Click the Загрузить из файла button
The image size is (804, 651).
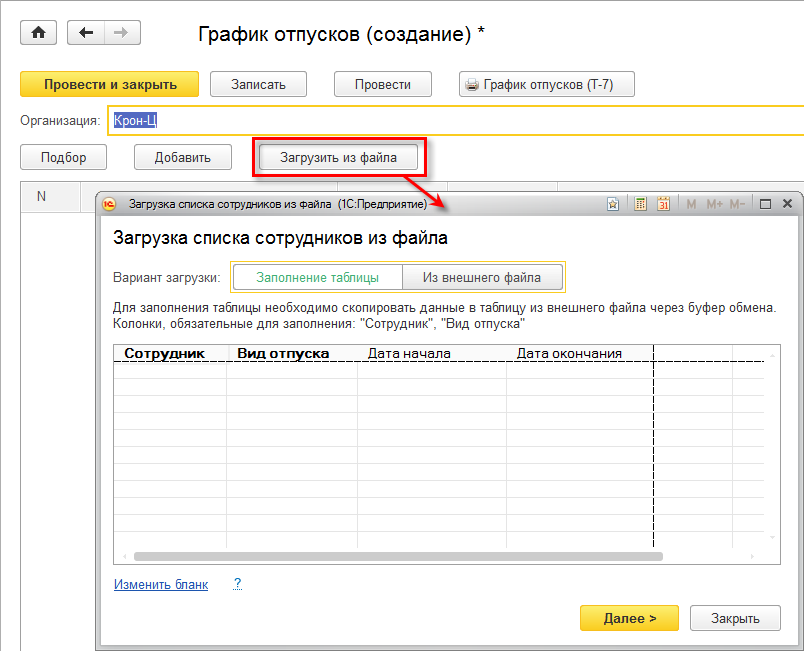(x=339, y=157)
